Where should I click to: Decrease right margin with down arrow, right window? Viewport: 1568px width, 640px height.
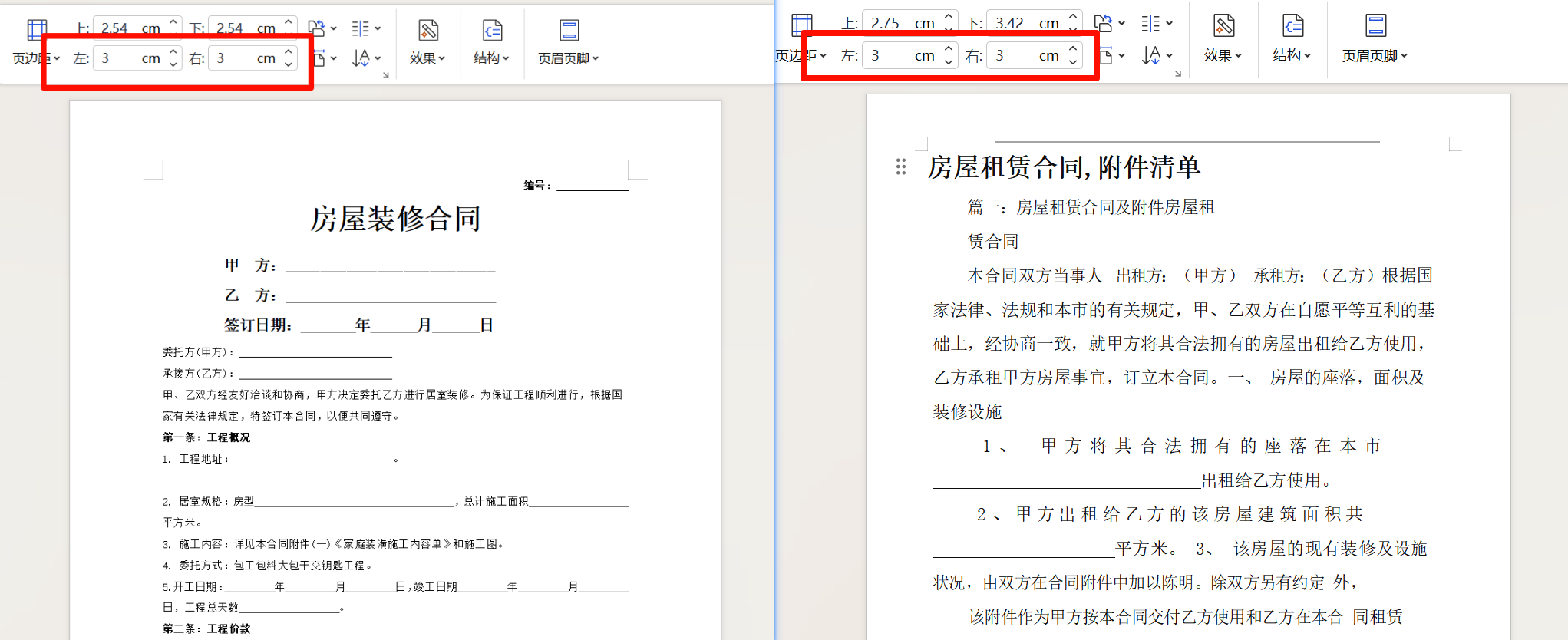coord(1073,61)
